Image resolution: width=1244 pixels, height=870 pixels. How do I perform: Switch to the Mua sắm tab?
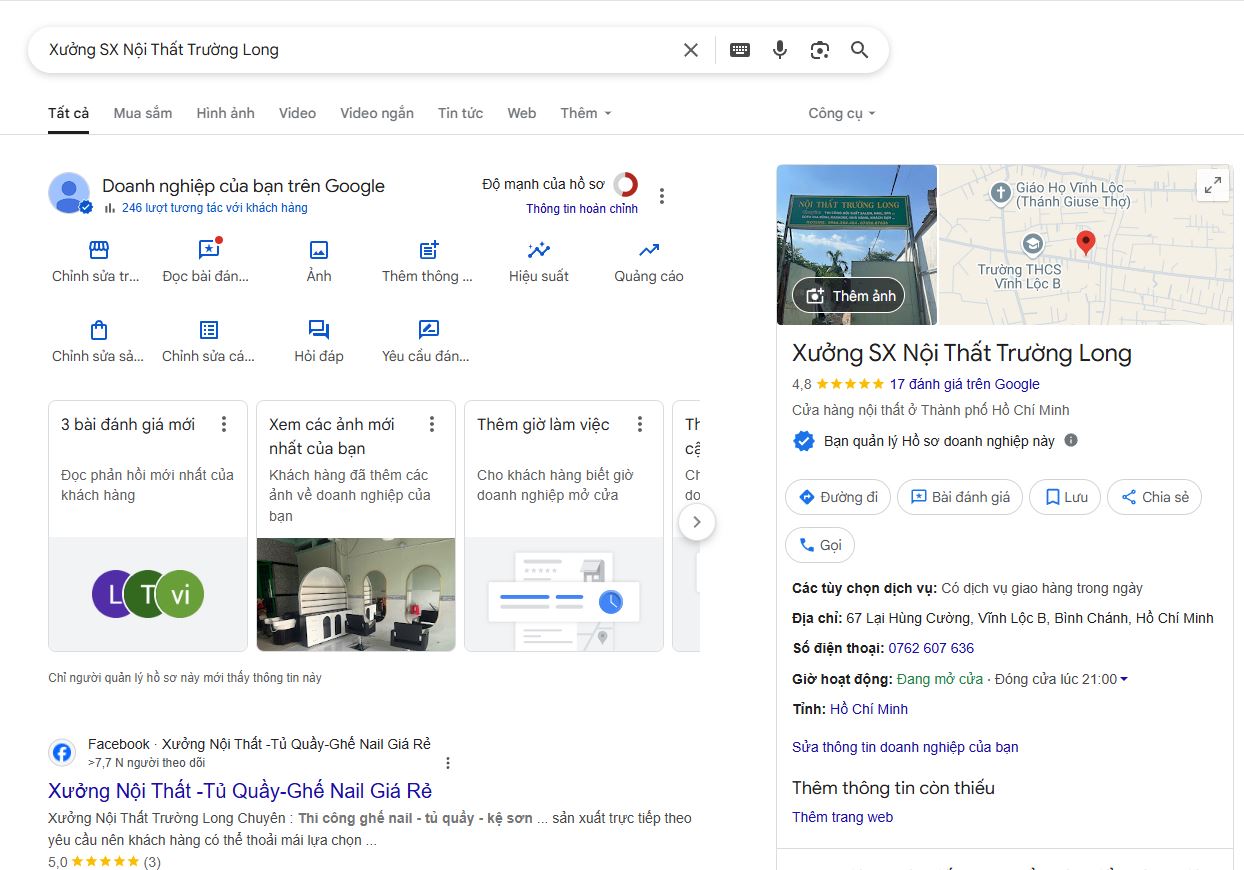[x=143, y=113]
